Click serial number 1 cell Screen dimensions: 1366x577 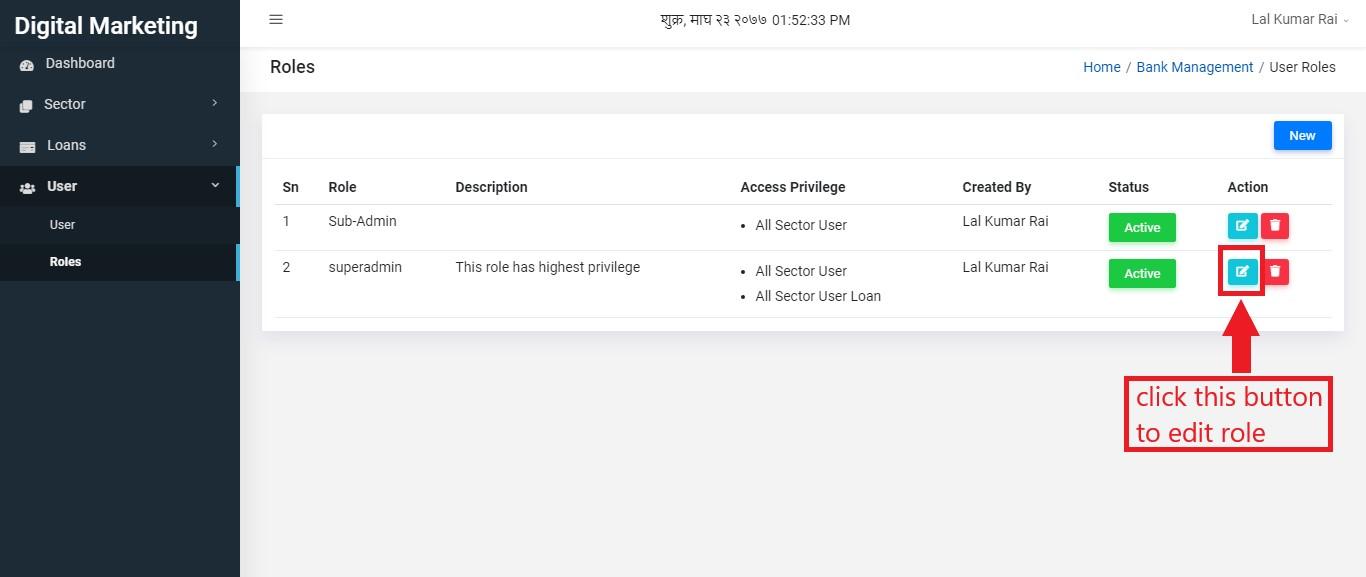pos(286,221)
